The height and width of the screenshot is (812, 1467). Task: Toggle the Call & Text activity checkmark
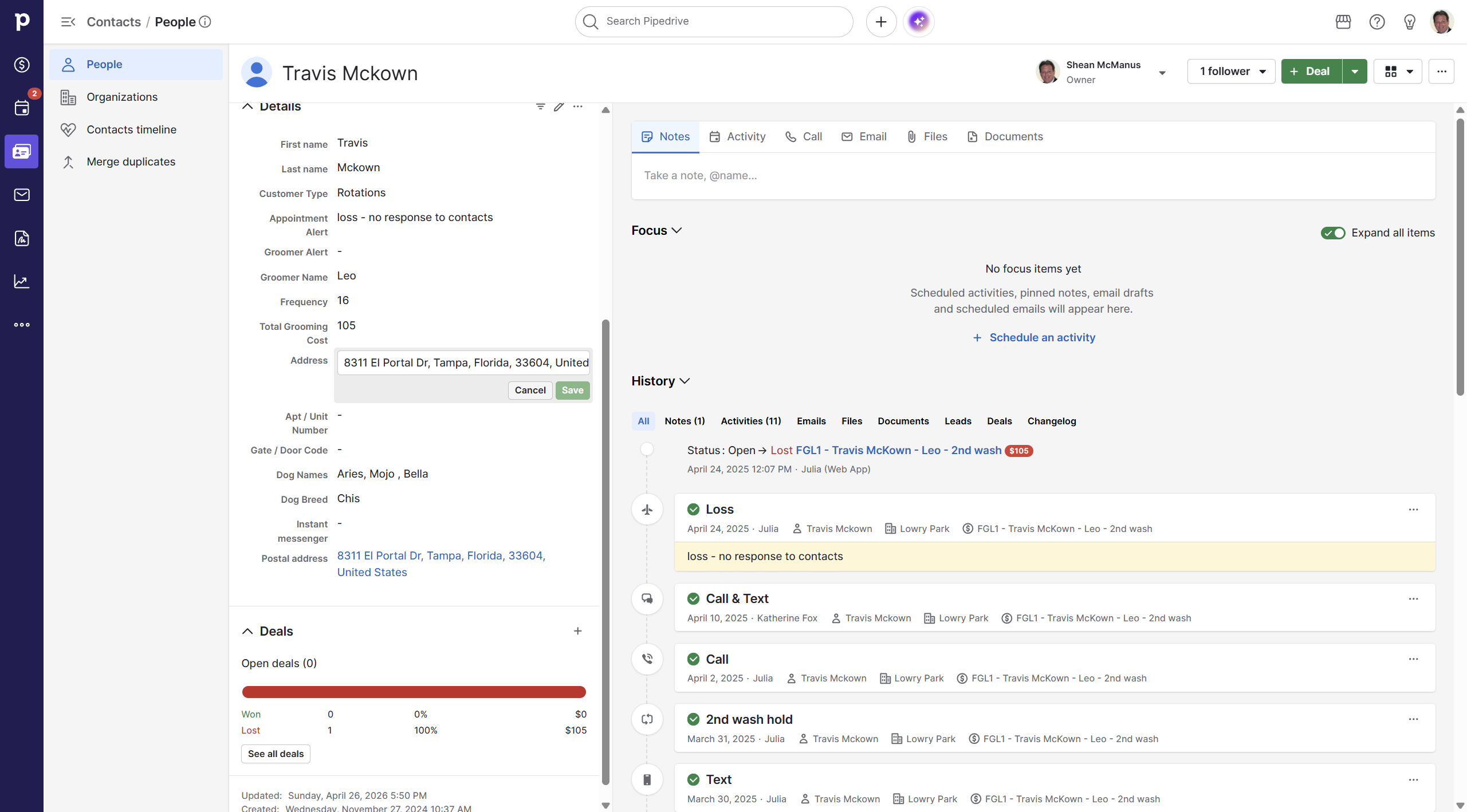[x=693, y=598]
